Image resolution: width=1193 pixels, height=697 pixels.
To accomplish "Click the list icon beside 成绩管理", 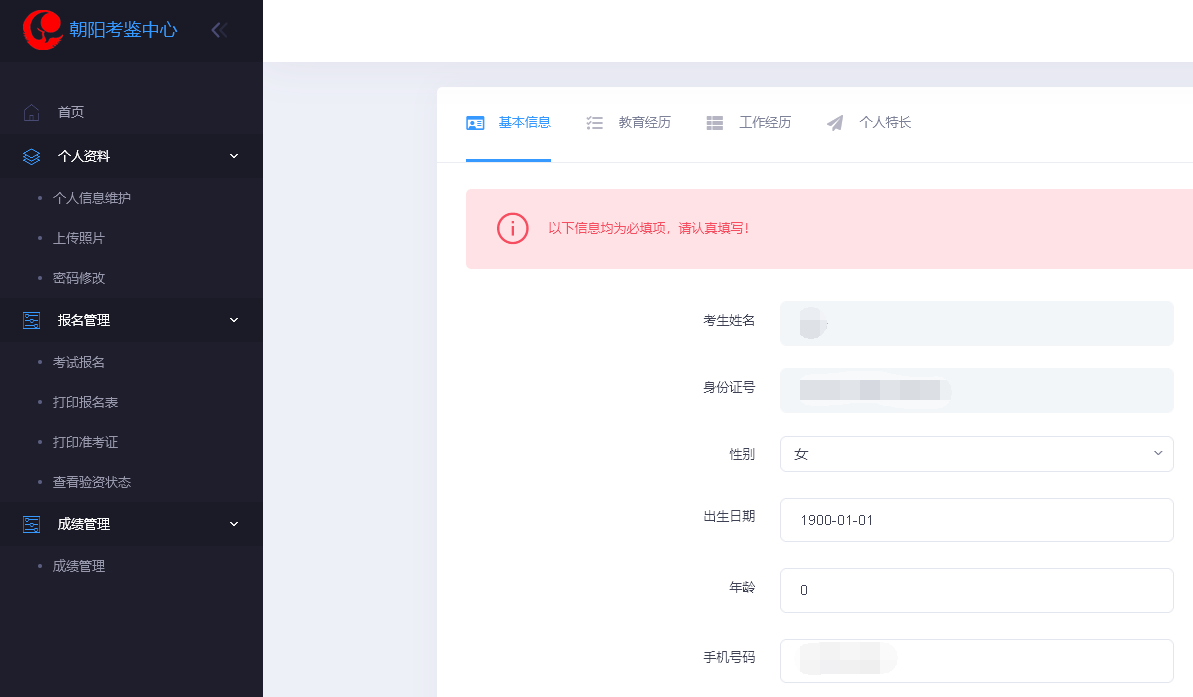I will [32, 524].
